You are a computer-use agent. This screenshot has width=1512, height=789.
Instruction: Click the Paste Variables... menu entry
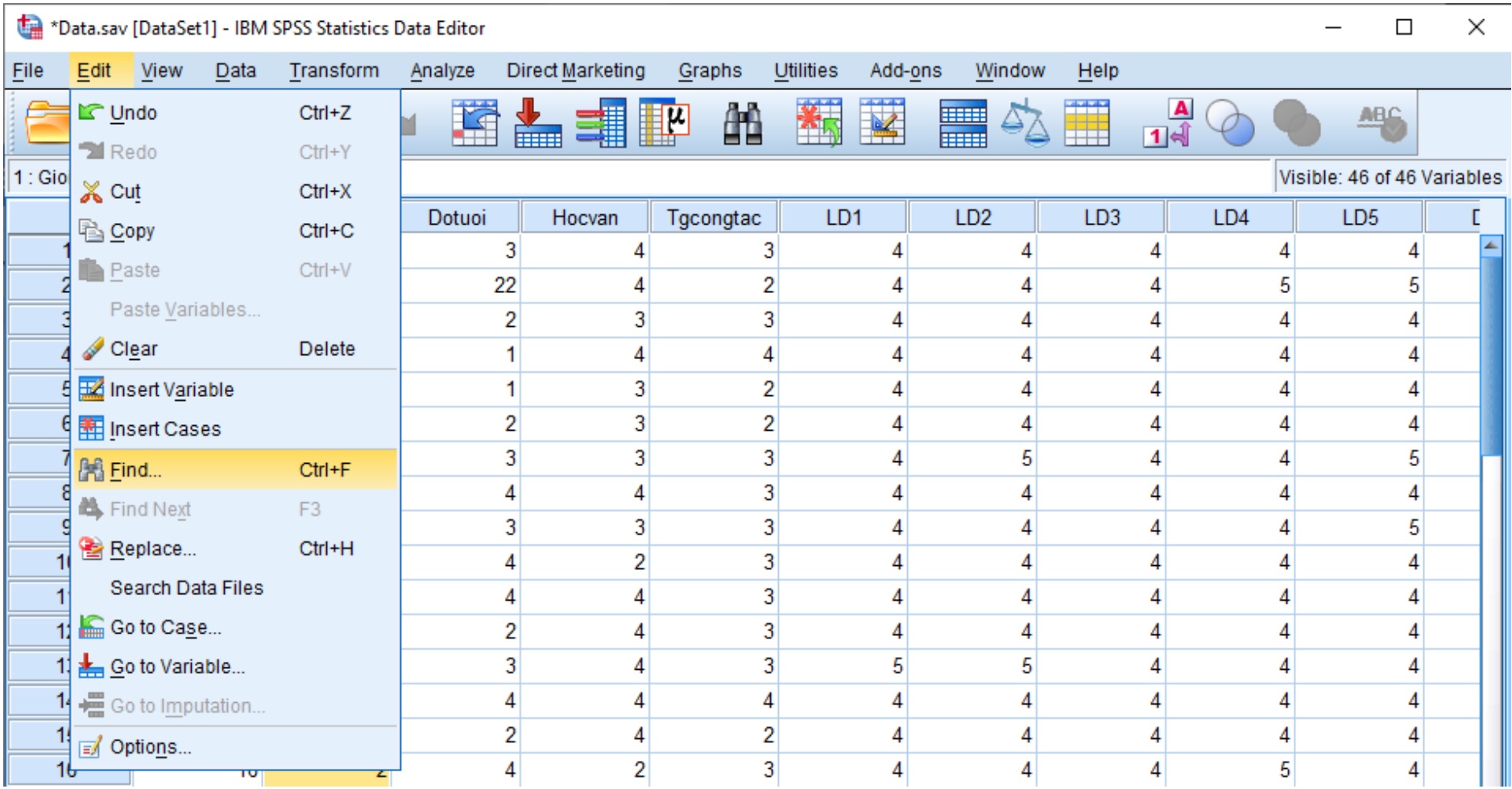(x=237, y=310)
